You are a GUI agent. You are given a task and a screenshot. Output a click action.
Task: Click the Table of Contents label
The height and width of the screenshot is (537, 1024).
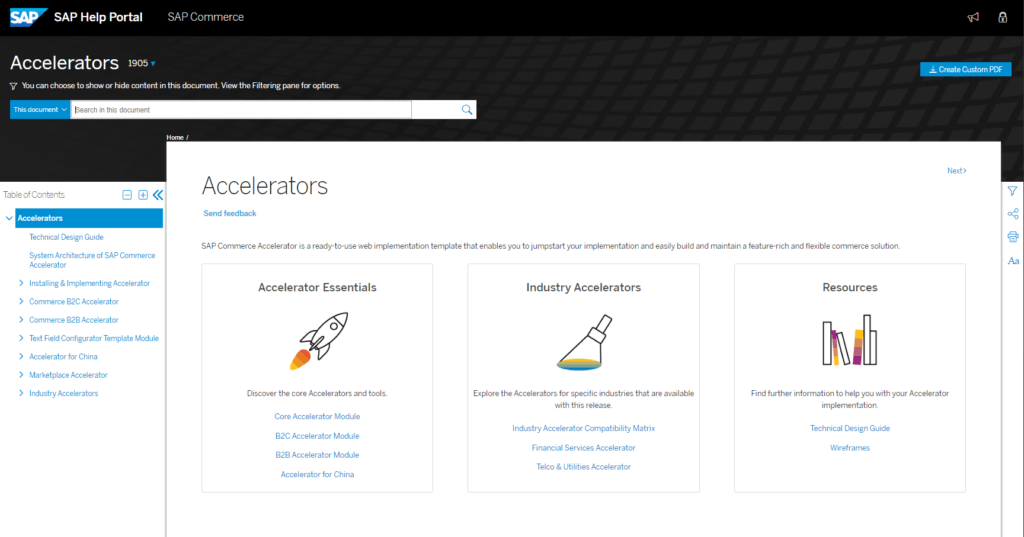[x=34, y=195]
